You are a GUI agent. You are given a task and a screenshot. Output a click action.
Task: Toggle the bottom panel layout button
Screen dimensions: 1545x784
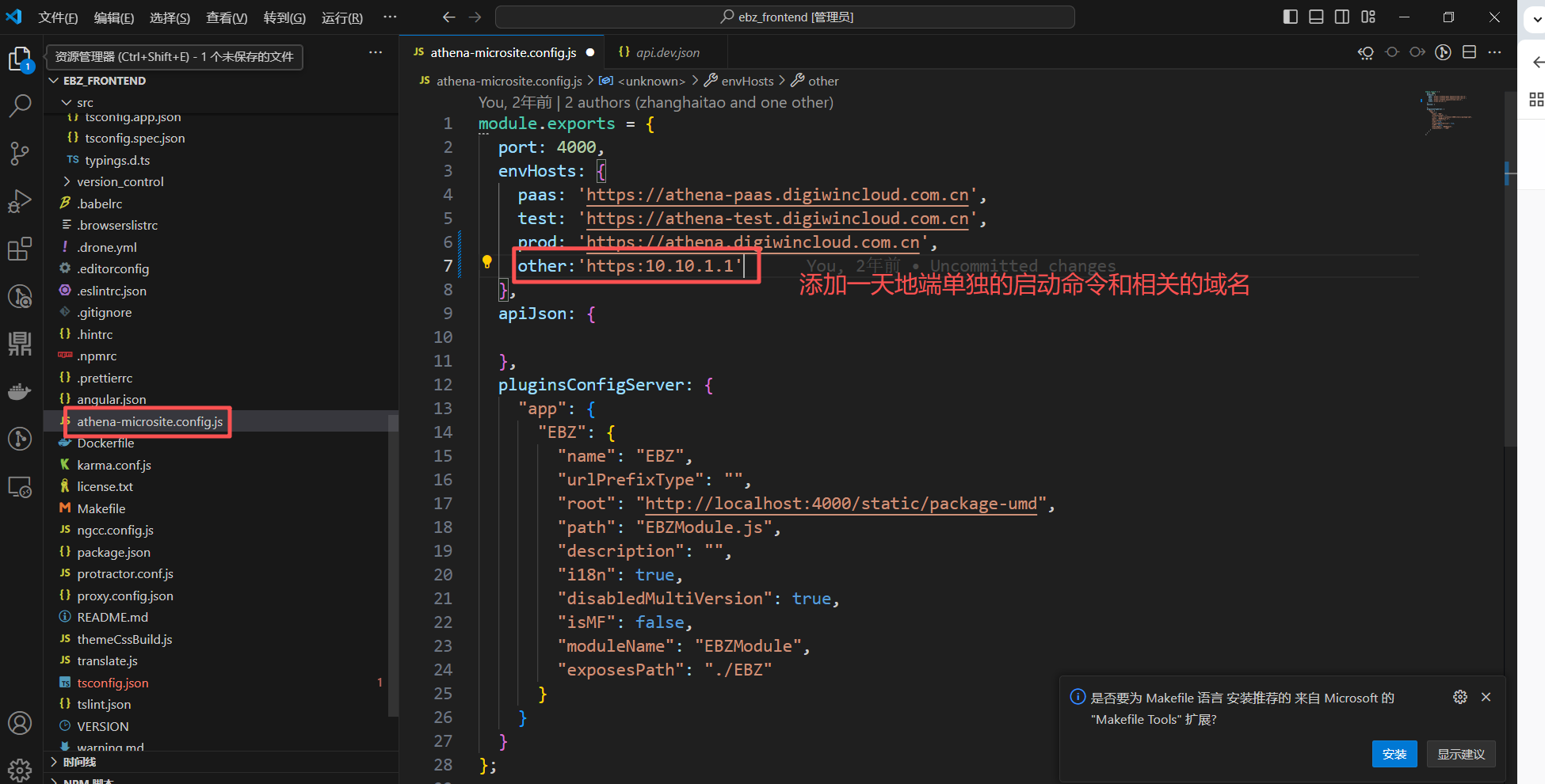tap(1316, 17)
